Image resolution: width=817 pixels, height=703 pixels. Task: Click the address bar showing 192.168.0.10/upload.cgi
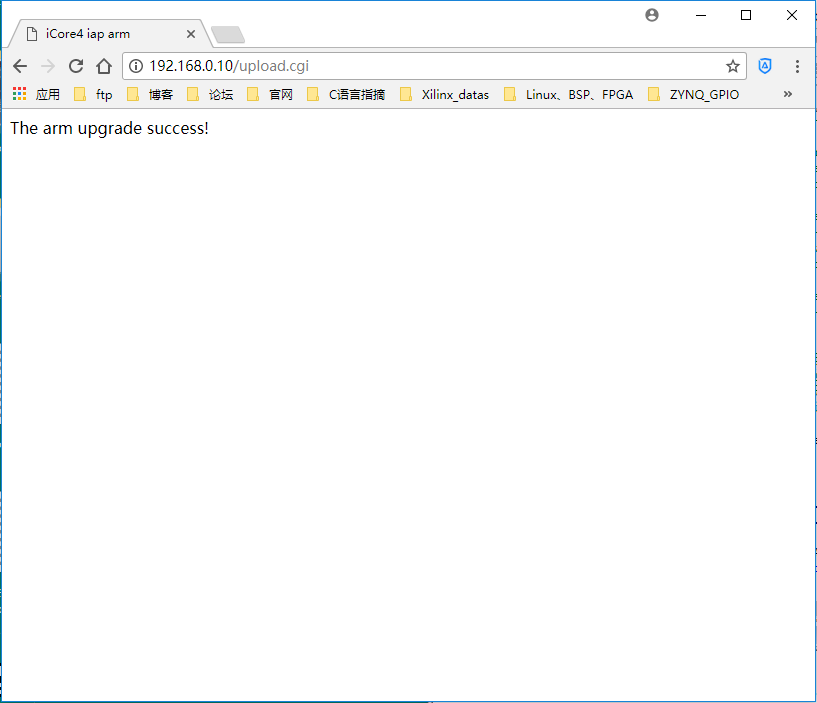point(430,66)
